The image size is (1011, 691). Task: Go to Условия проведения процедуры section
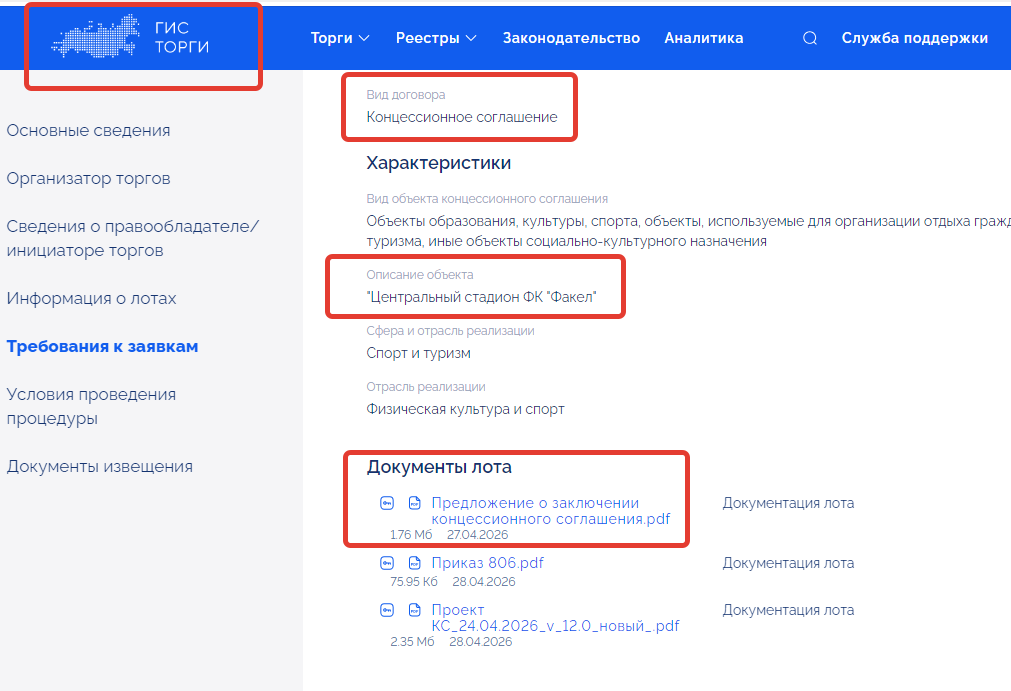91,406
